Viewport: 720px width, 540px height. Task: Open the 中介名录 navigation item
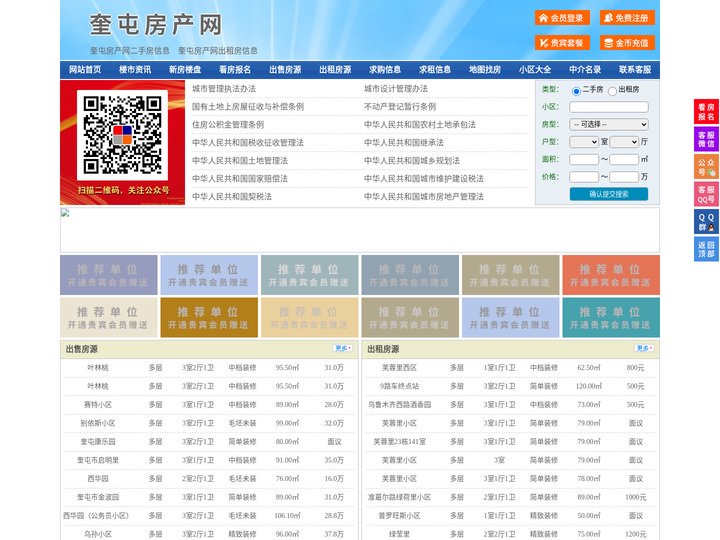tap(585, 70)
